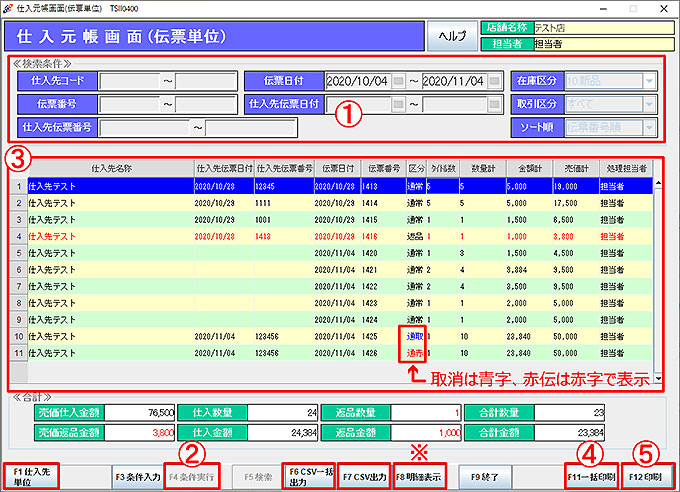Select row 3 with slip number 1415
680x492 pixels.
coord(340,220)
